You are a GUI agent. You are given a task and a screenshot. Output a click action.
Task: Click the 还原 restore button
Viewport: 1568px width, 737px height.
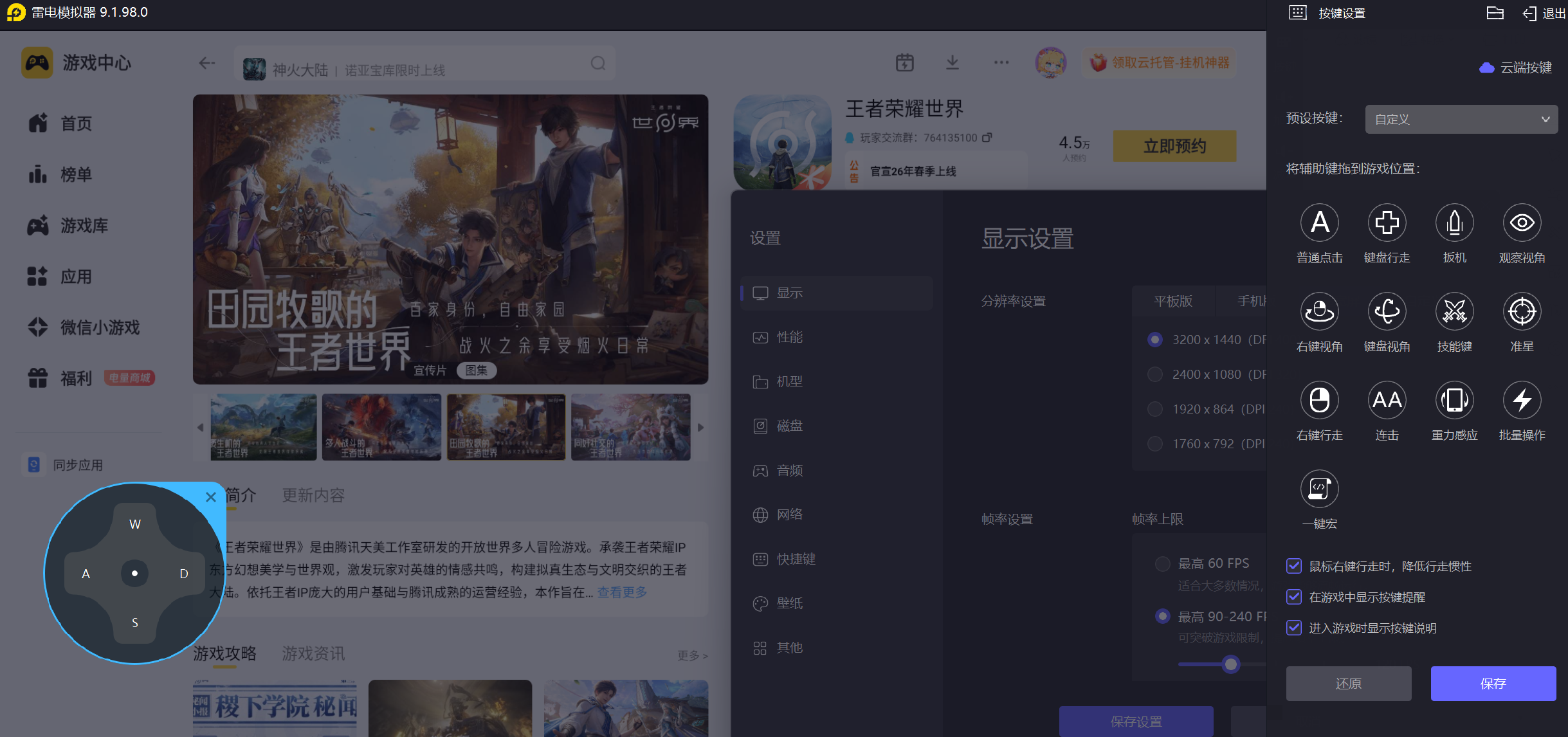[x=1348, y=684]
